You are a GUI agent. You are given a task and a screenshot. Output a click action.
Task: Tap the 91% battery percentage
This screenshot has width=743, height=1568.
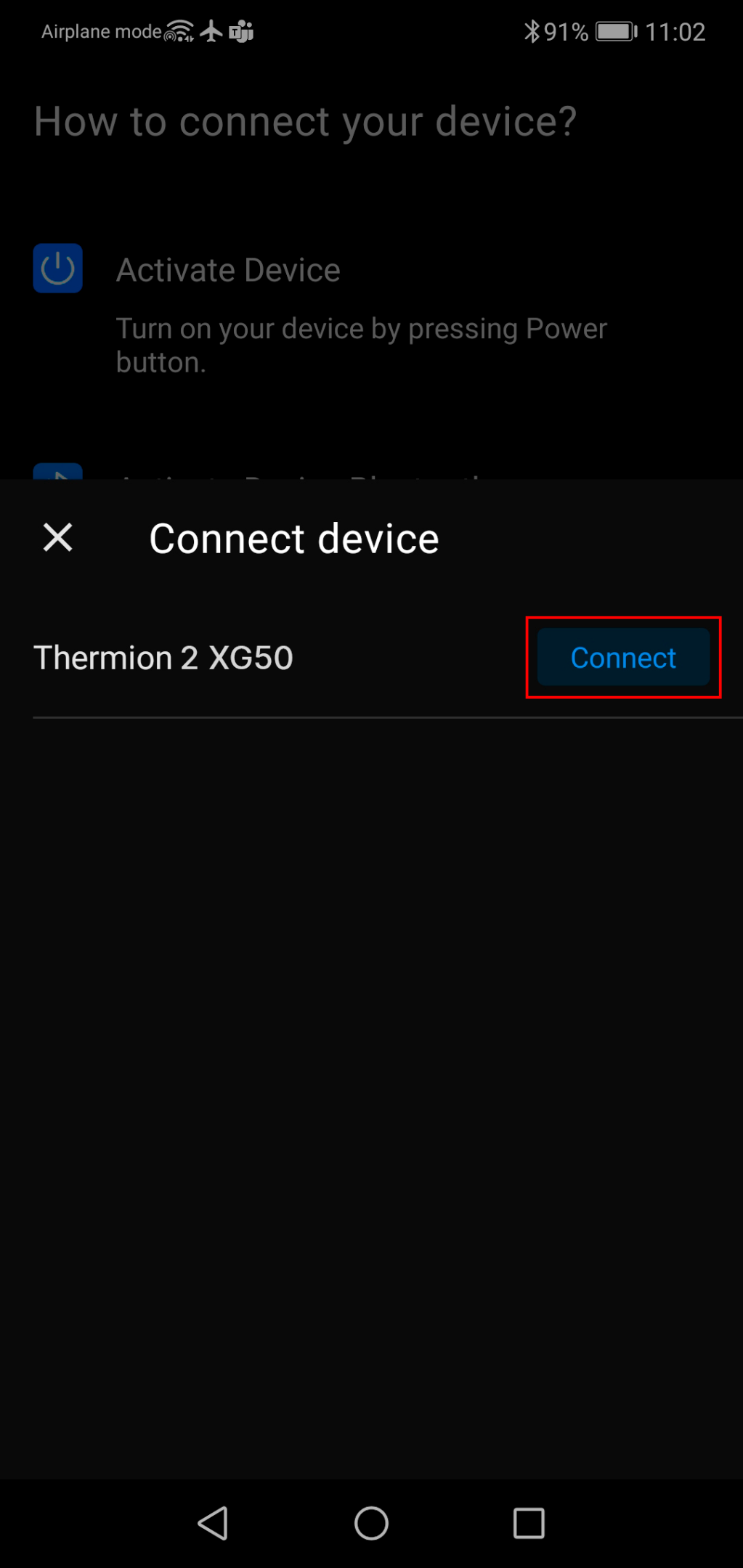tap(566, 32)
